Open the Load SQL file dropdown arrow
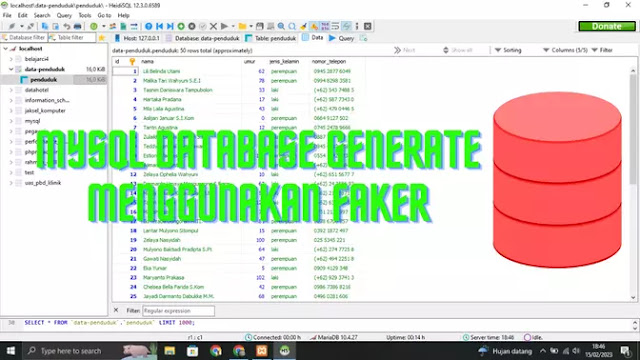 tap(251, 26)
